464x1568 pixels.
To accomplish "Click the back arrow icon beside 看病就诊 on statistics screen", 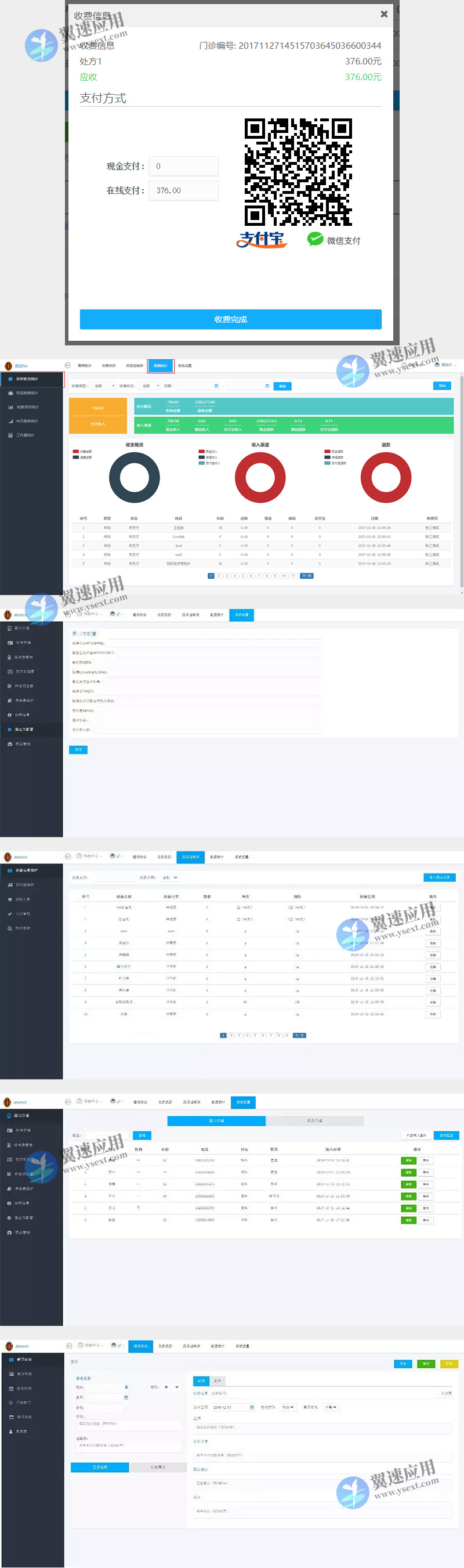I will pyautogui.click(x=67, y=365).
